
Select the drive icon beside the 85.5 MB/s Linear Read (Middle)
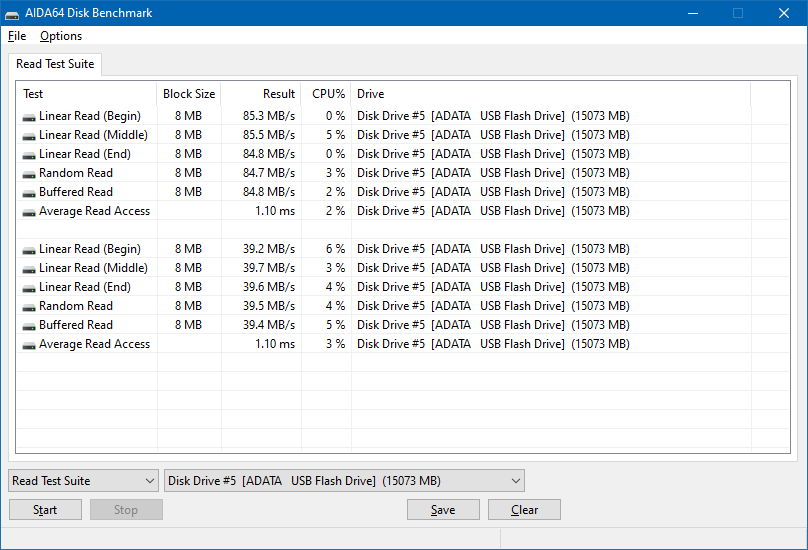point(29,137)
